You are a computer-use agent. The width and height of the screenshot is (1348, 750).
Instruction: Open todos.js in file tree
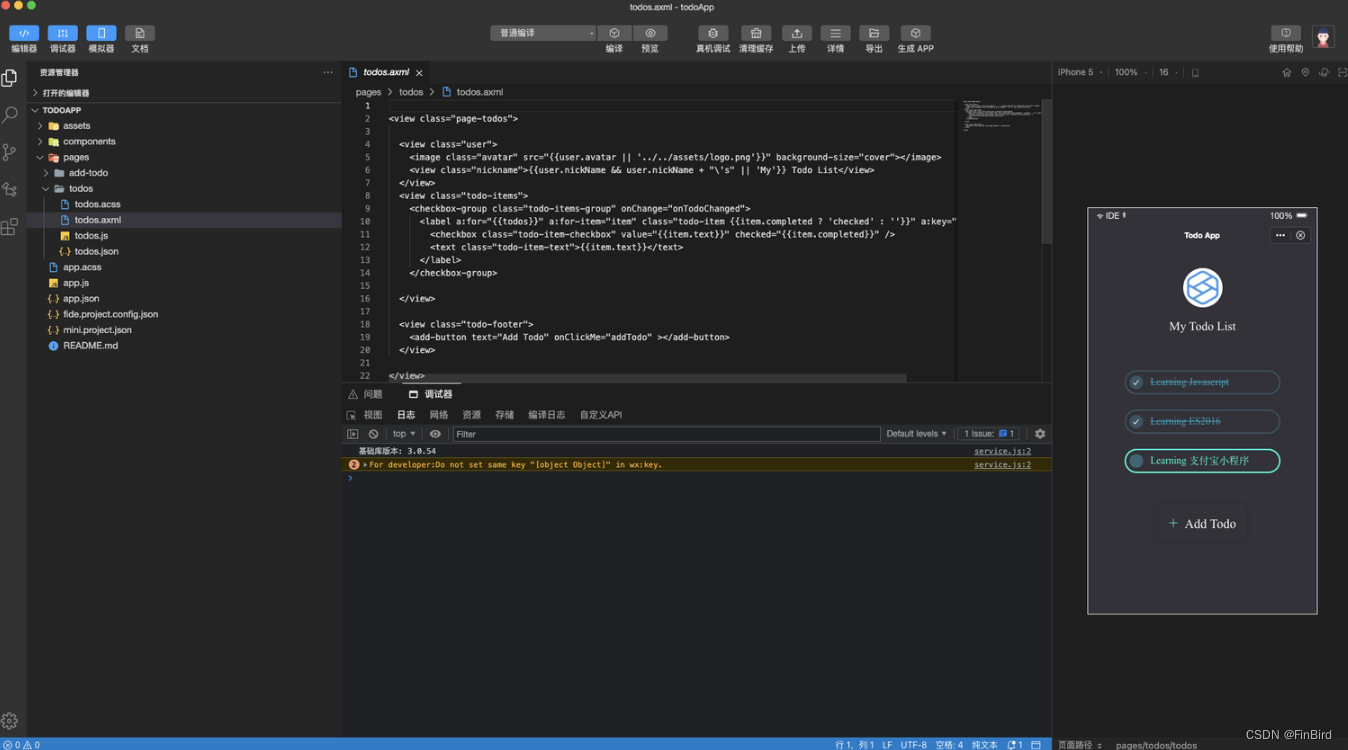coord(184,235)
